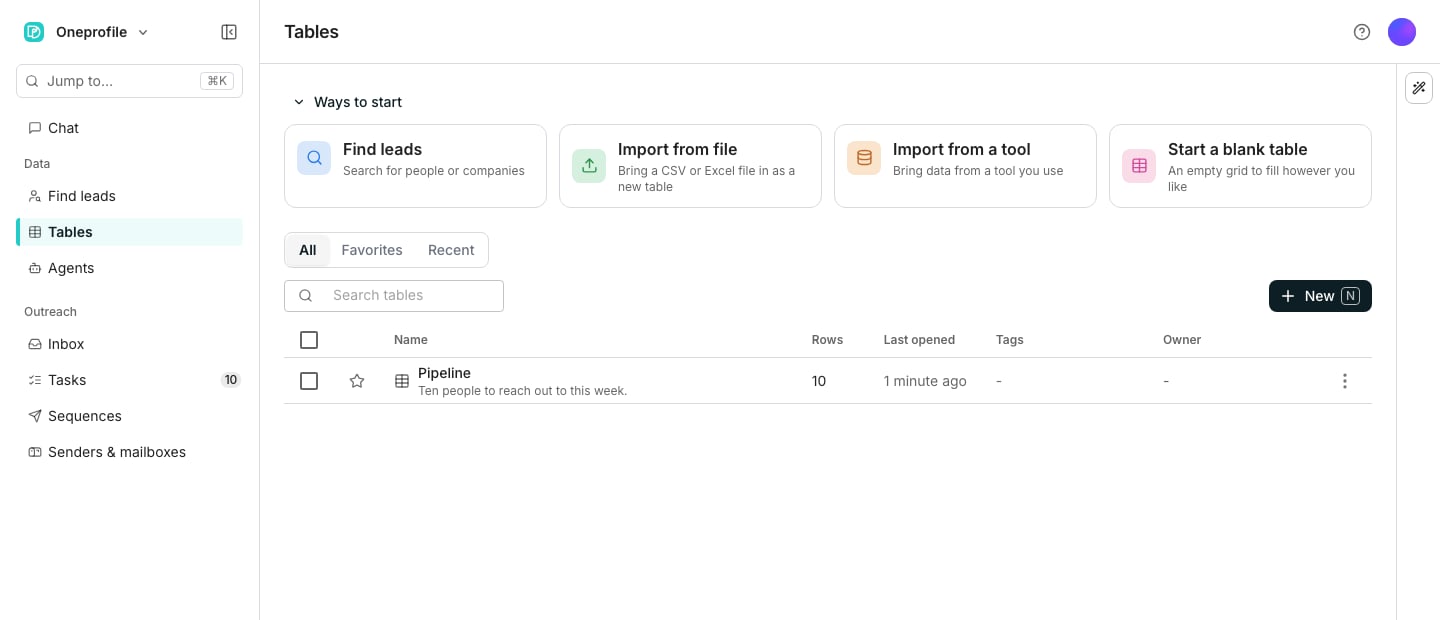Image resolution: width=1440 pixels, height=620 pixels.
Task: Click the green upload icon on Import card
Action: pyautogui.click(x=589, y=166)
